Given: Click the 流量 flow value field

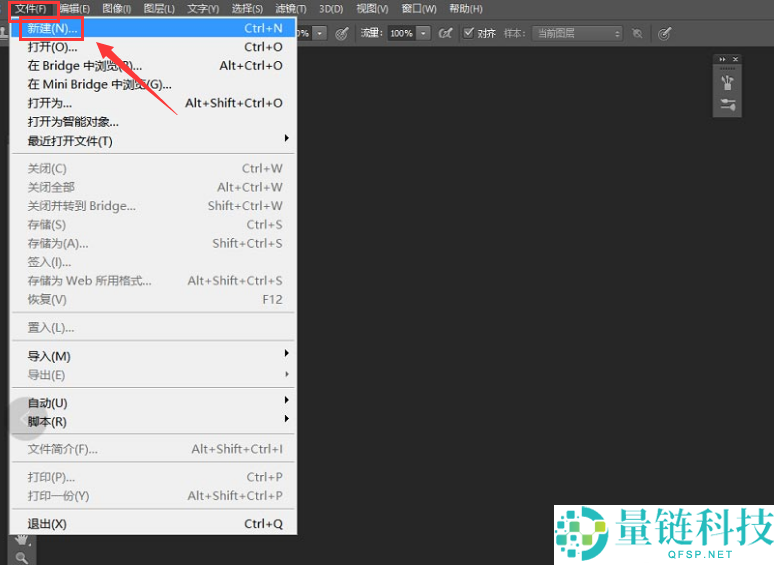Looking at the screenshot, I should [x=401, y=33].
